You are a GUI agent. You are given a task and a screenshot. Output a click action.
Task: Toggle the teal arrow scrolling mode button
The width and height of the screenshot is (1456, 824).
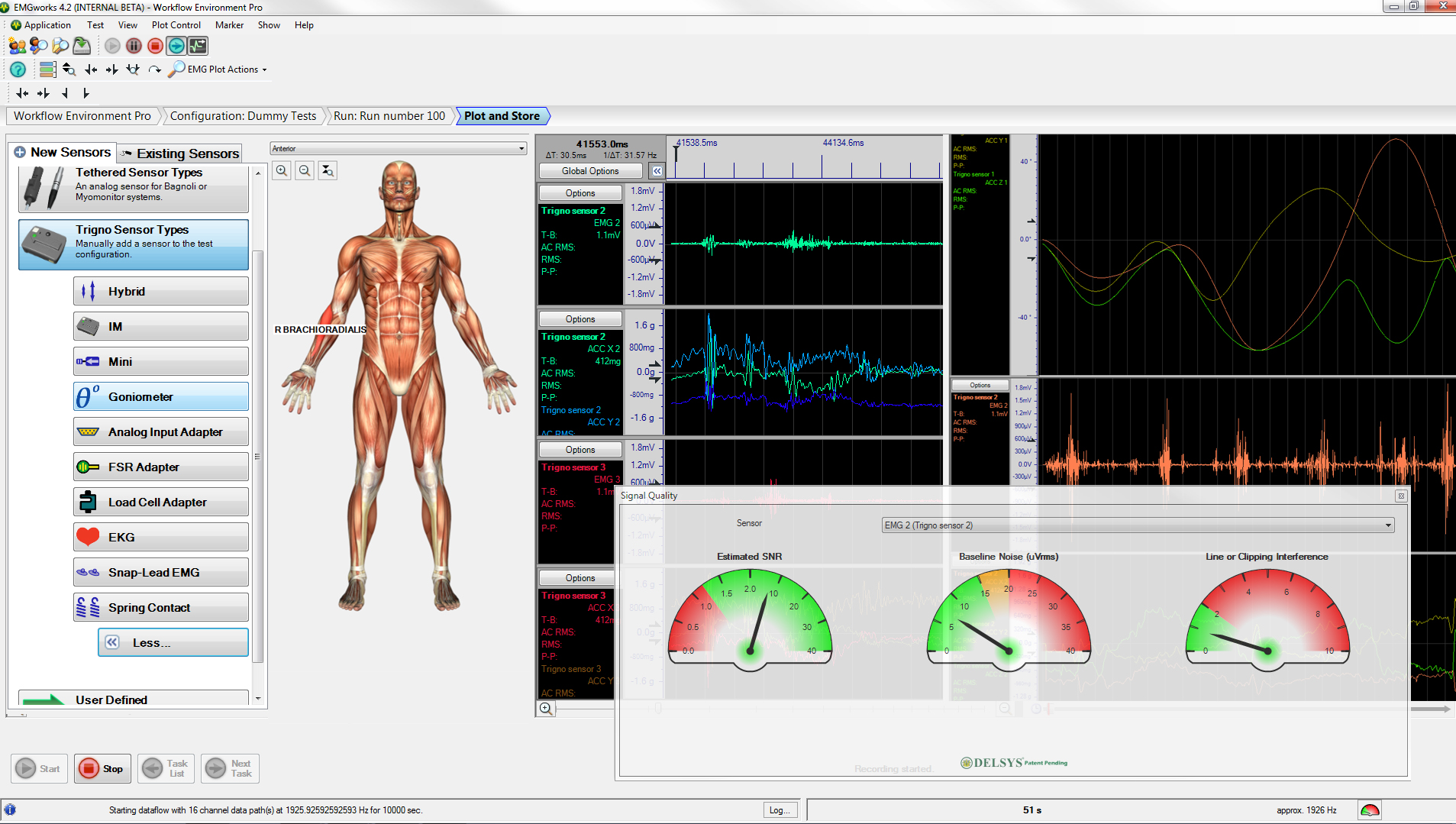[x=176, y=46]
